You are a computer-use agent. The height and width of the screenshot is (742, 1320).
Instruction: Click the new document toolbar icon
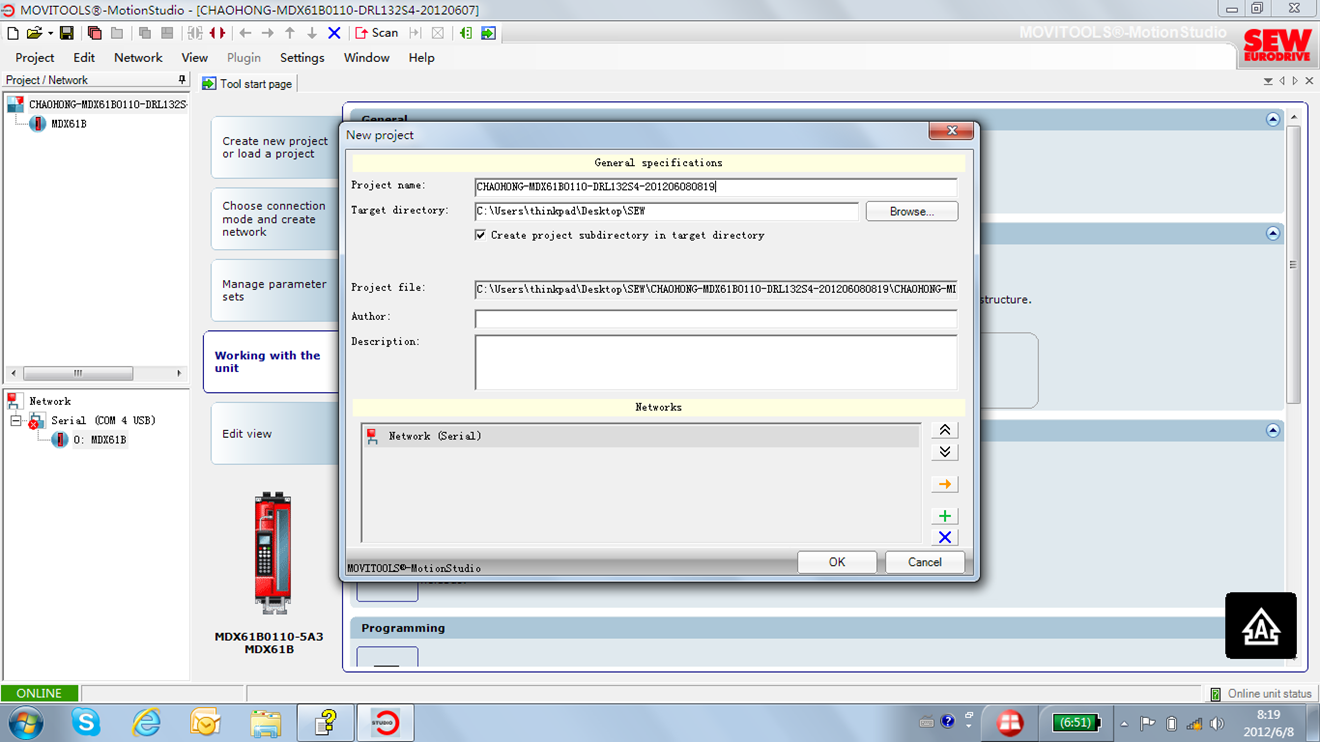[x=13, y=33]
